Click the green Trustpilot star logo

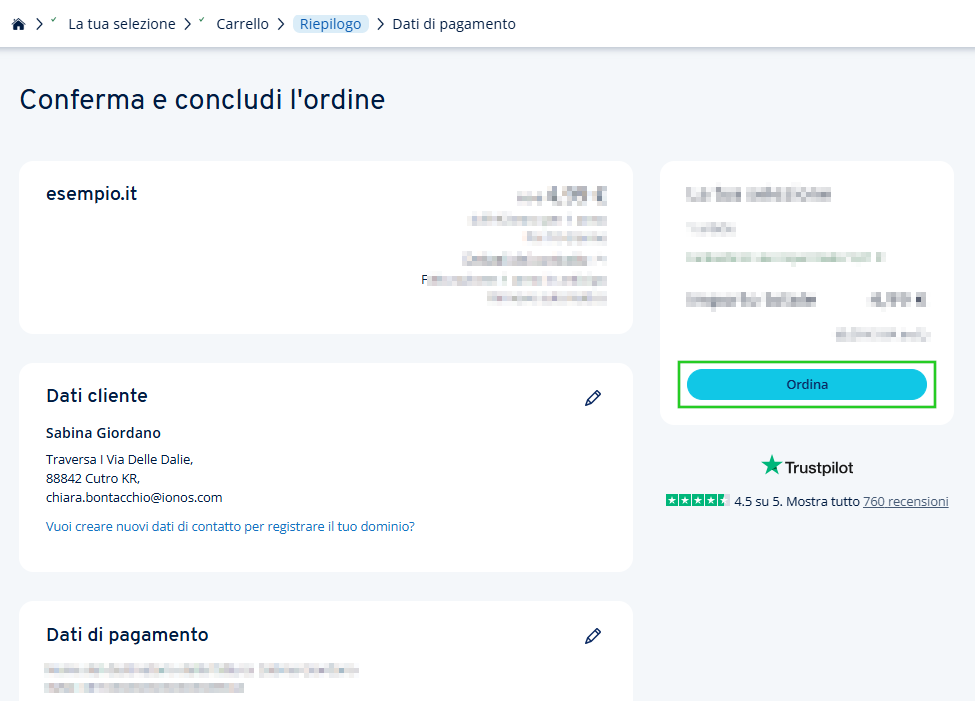coord(770,465)
